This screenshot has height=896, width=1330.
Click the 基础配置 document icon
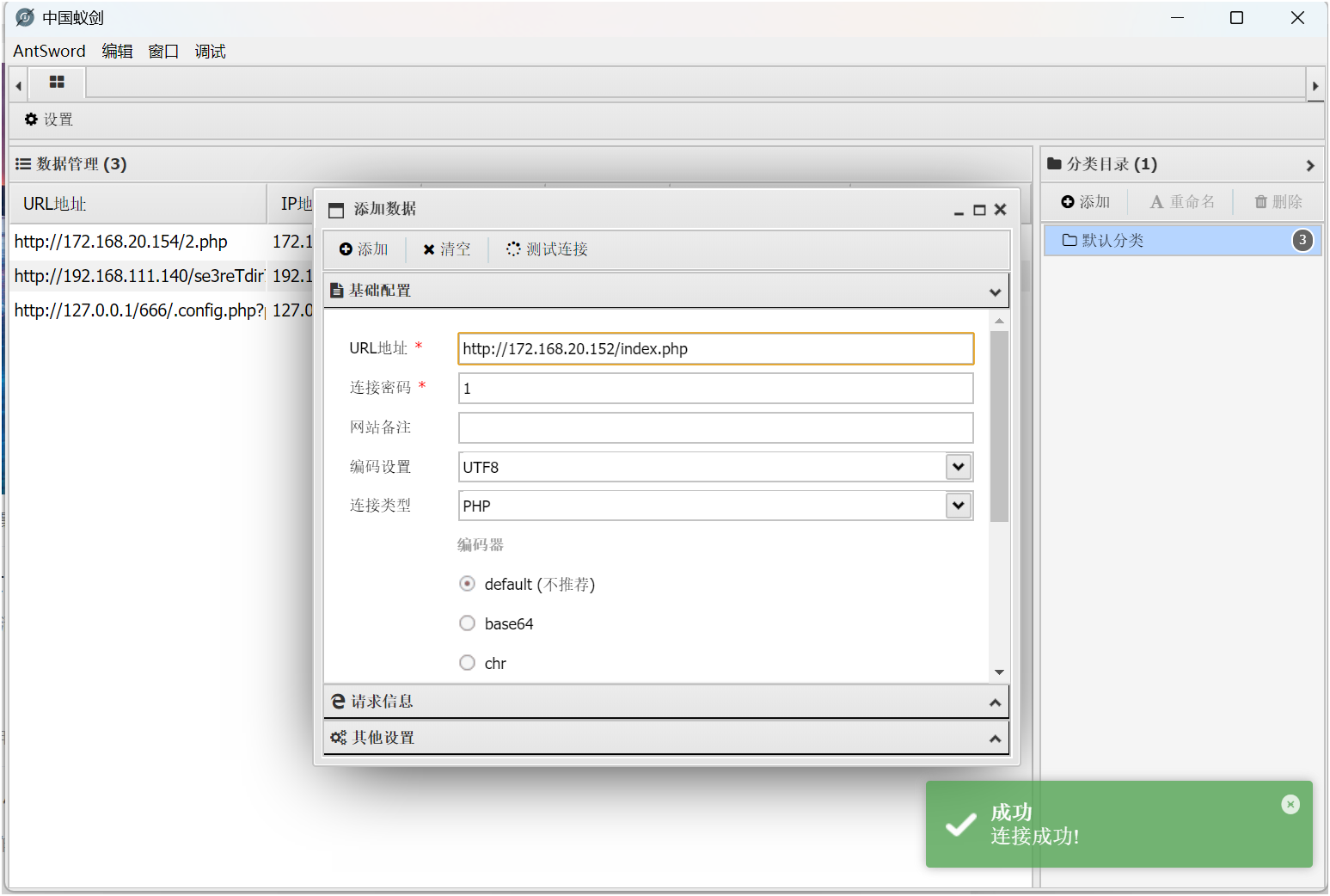337,291
